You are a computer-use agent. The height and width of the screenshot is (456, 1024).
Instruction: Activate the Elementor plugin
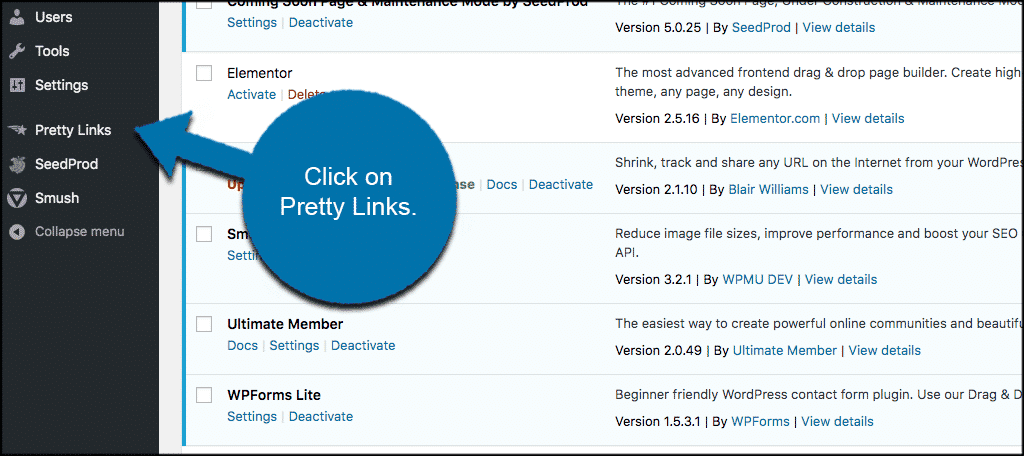pos(251,94)
